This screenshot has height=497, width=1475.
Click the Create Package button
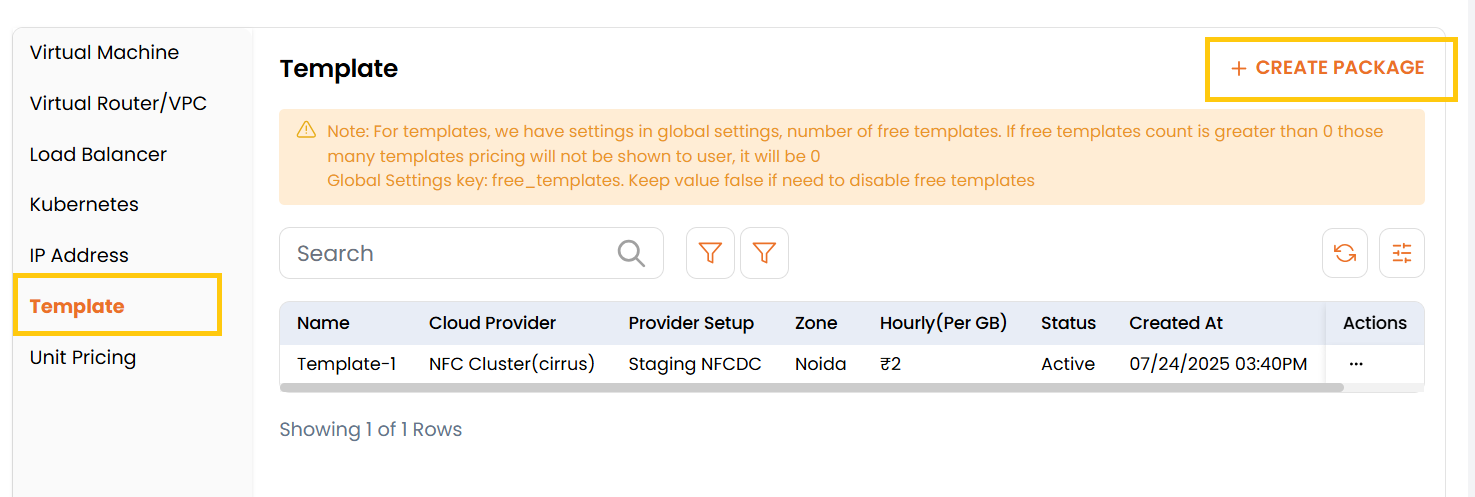point(1328,68)
